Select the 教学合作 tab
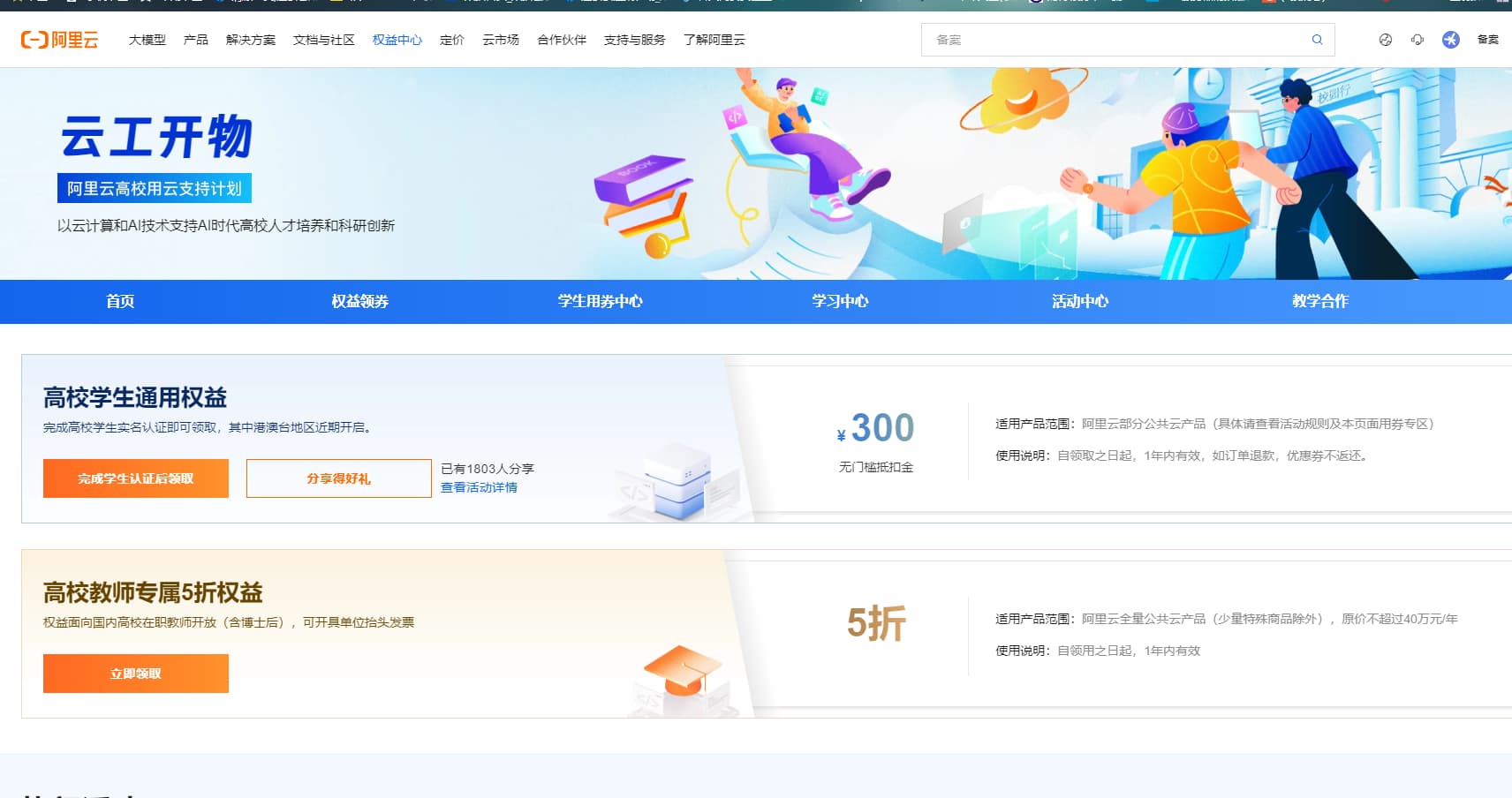 coord(1320,301)
